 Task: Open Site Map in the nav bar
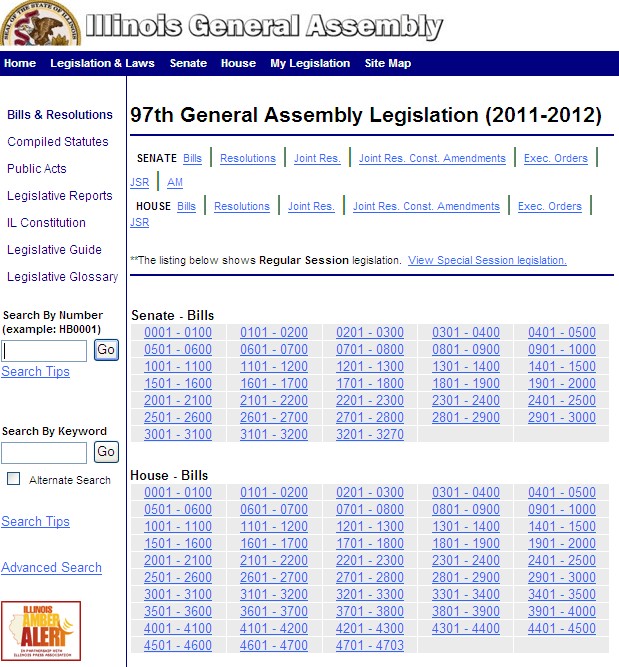388,63
